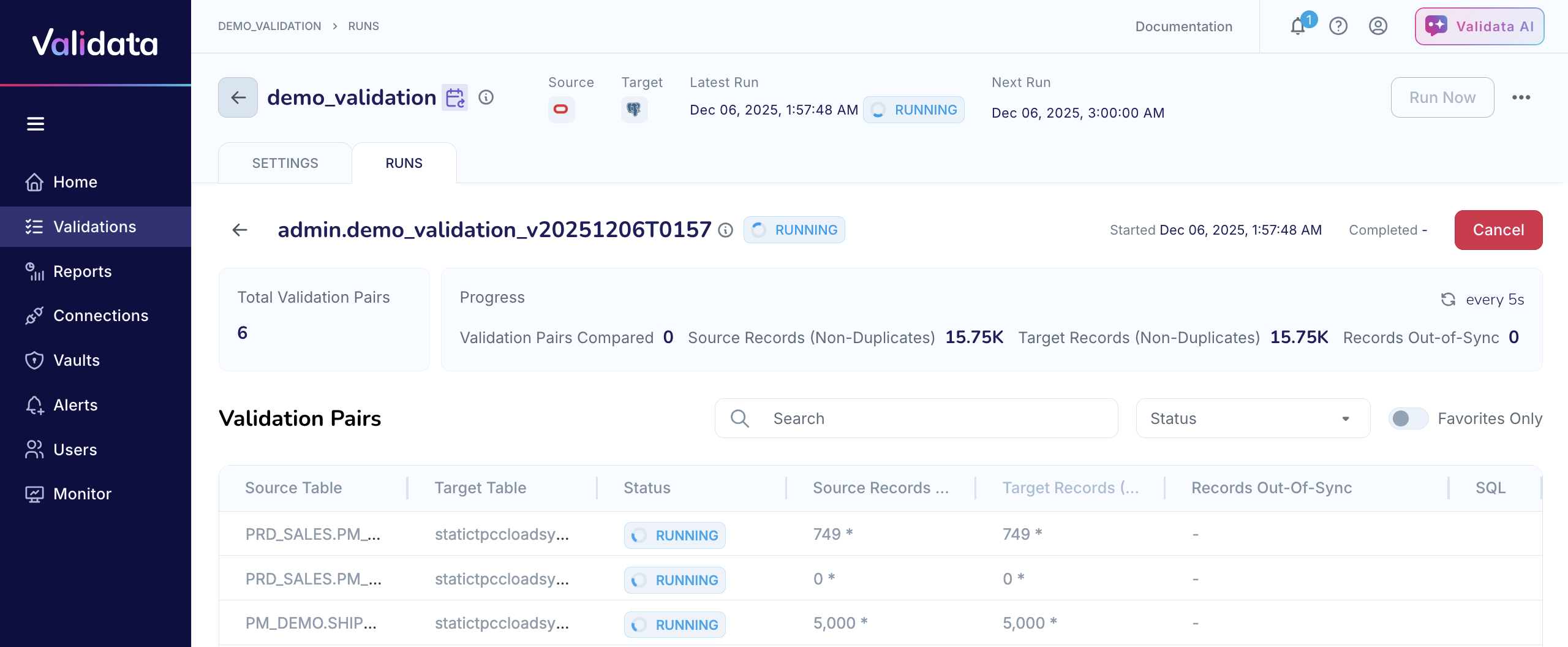Click the info icon beside the run name
The height and width of the screenshot is (647, 1568).
coord(726,230)
